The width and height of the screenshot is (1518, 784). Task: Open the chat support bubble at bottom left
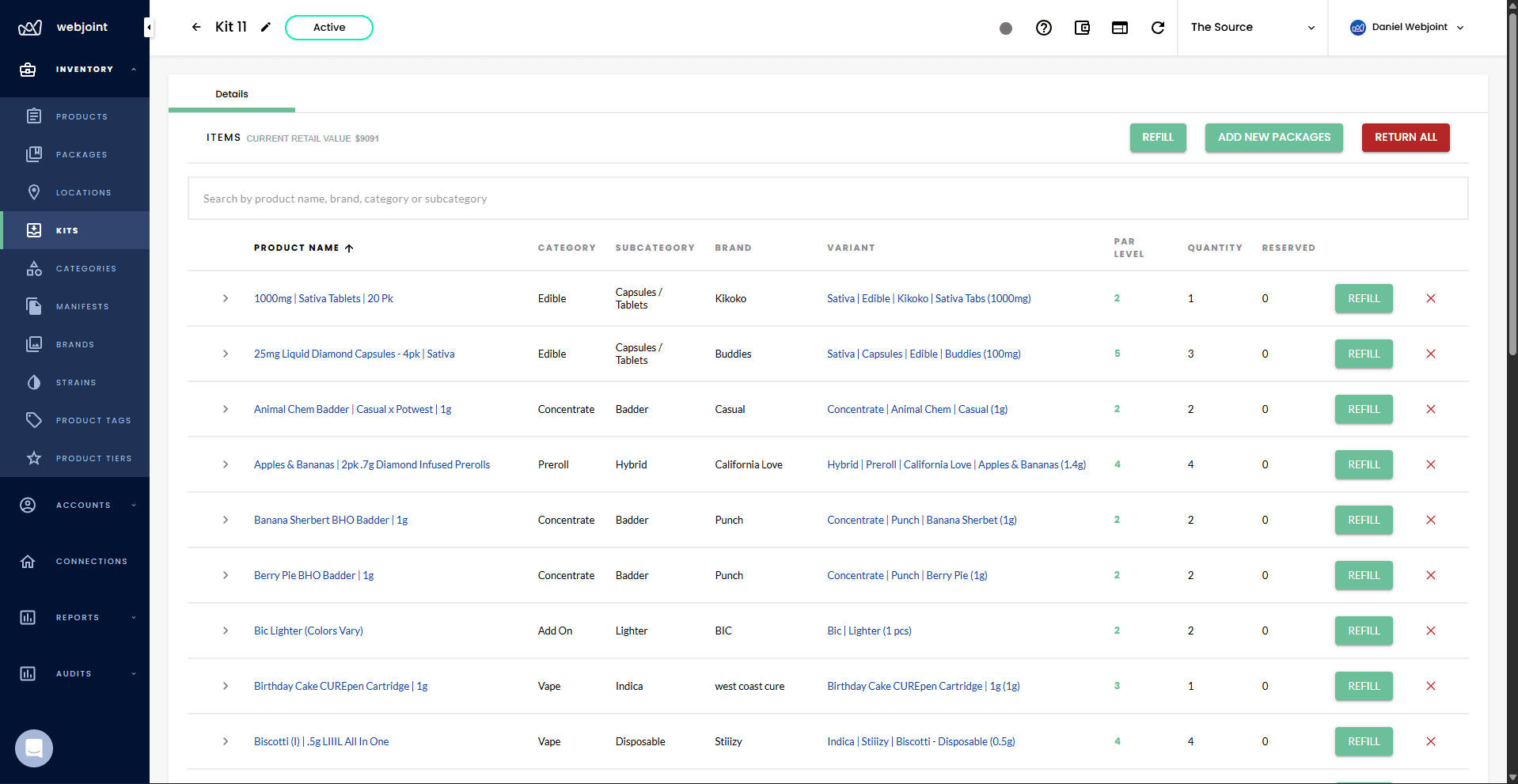point(33,748)
